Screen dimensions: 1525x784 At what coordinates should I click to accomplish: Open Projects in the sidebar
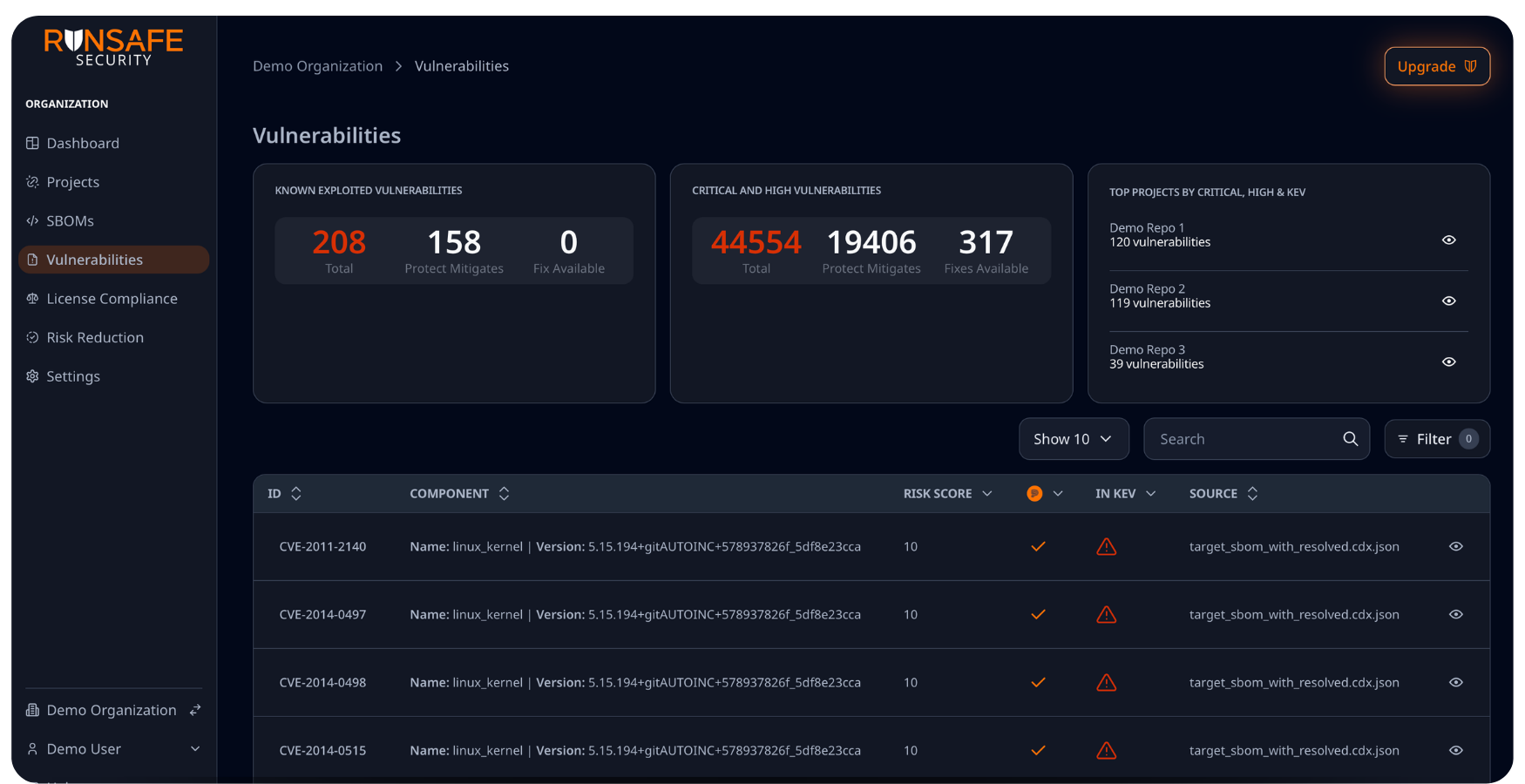click(113, 182)
